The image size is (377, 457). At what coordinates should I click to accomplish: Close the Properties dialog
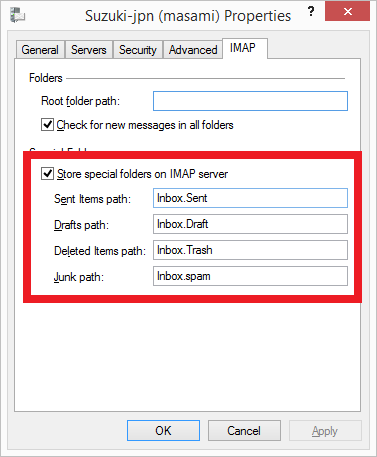coord(347,11)
